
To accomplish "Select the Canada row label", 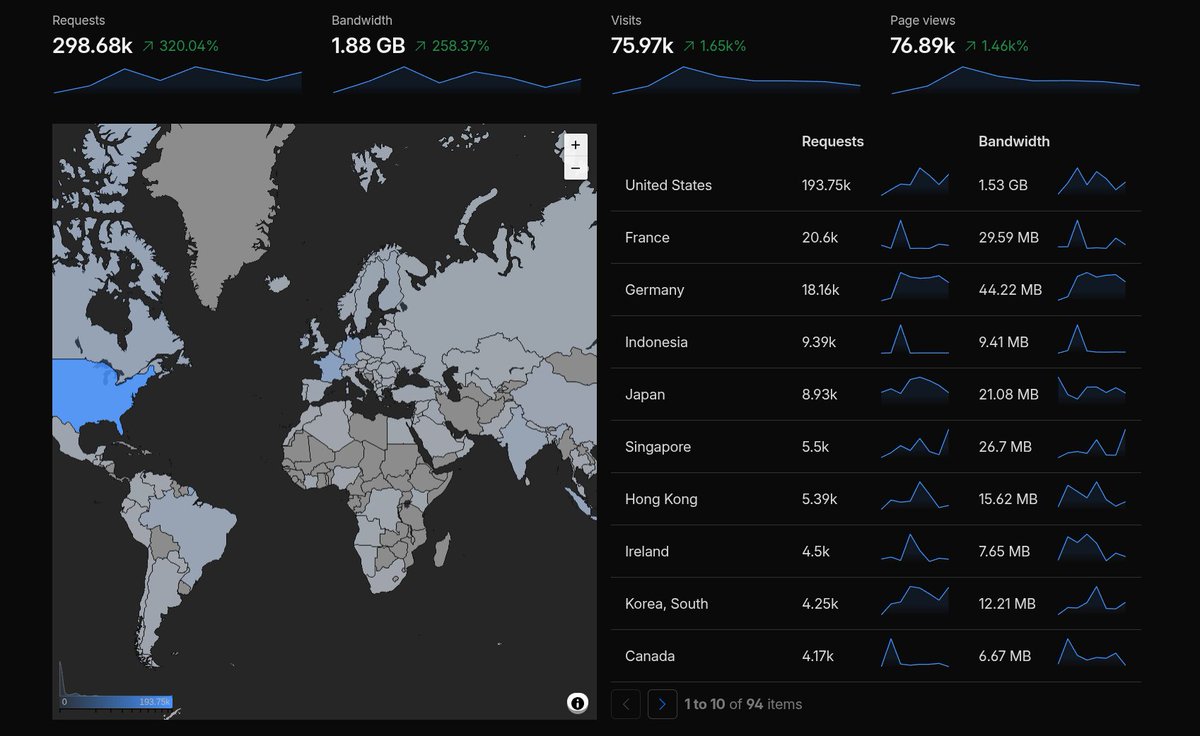I will (650, 656).
